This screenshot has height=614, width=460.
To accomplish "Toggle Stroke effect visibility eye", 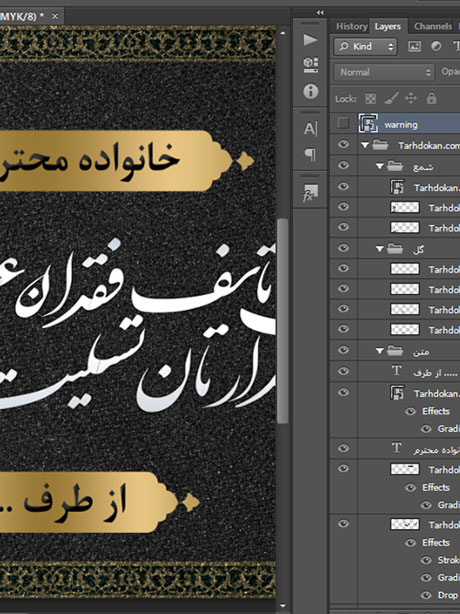I will click(x=426, y=560).
